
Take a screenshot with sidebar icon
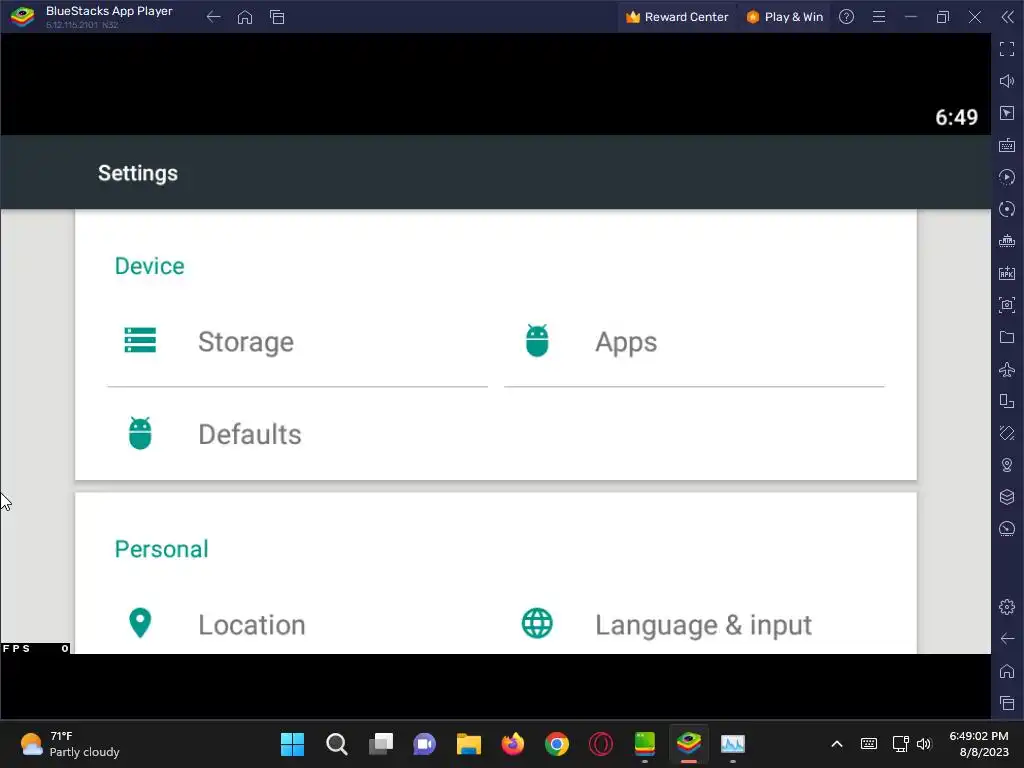(1007, 305)
